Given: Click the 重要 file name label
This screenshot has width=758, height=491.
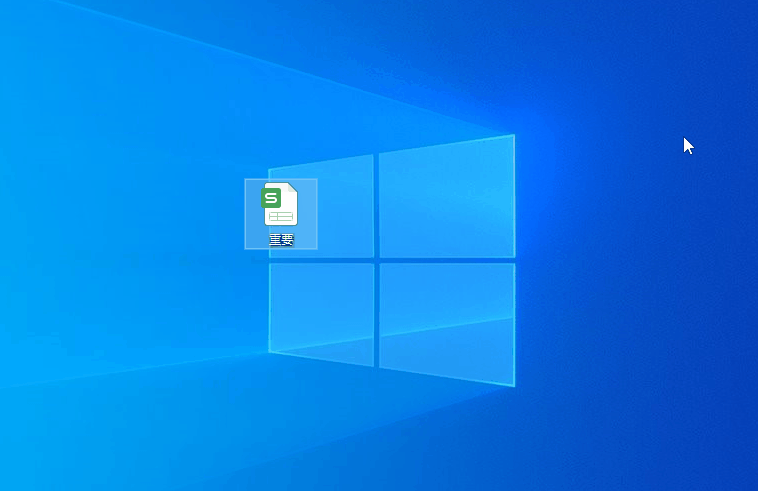Looking at the screenshot, I should pos(281,240).
